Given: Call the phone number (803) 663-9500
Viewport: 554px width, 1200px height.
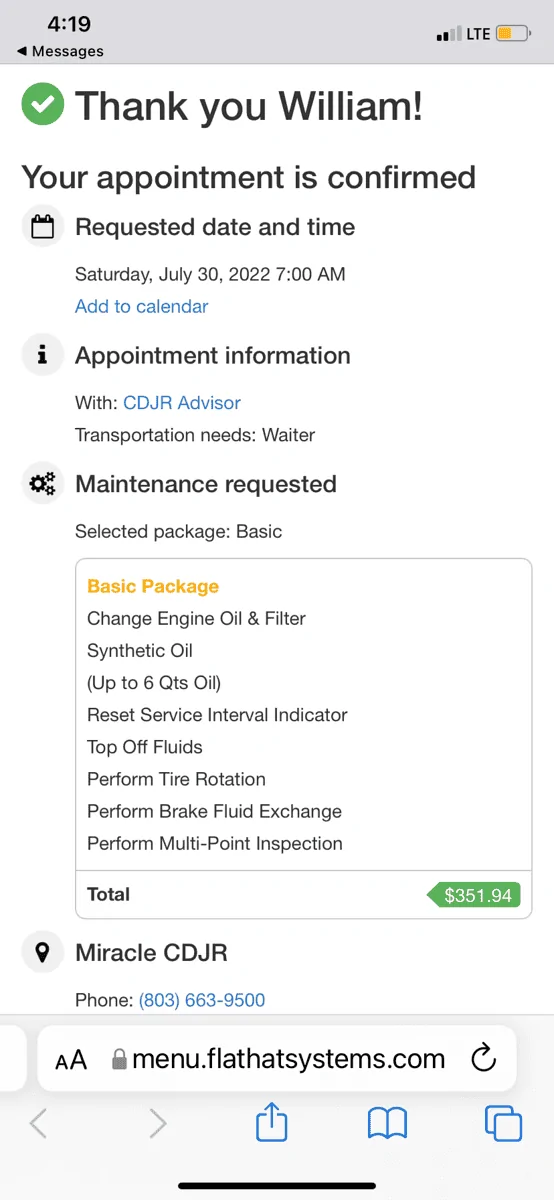Looking at the screenshot, I should 202,1000.
